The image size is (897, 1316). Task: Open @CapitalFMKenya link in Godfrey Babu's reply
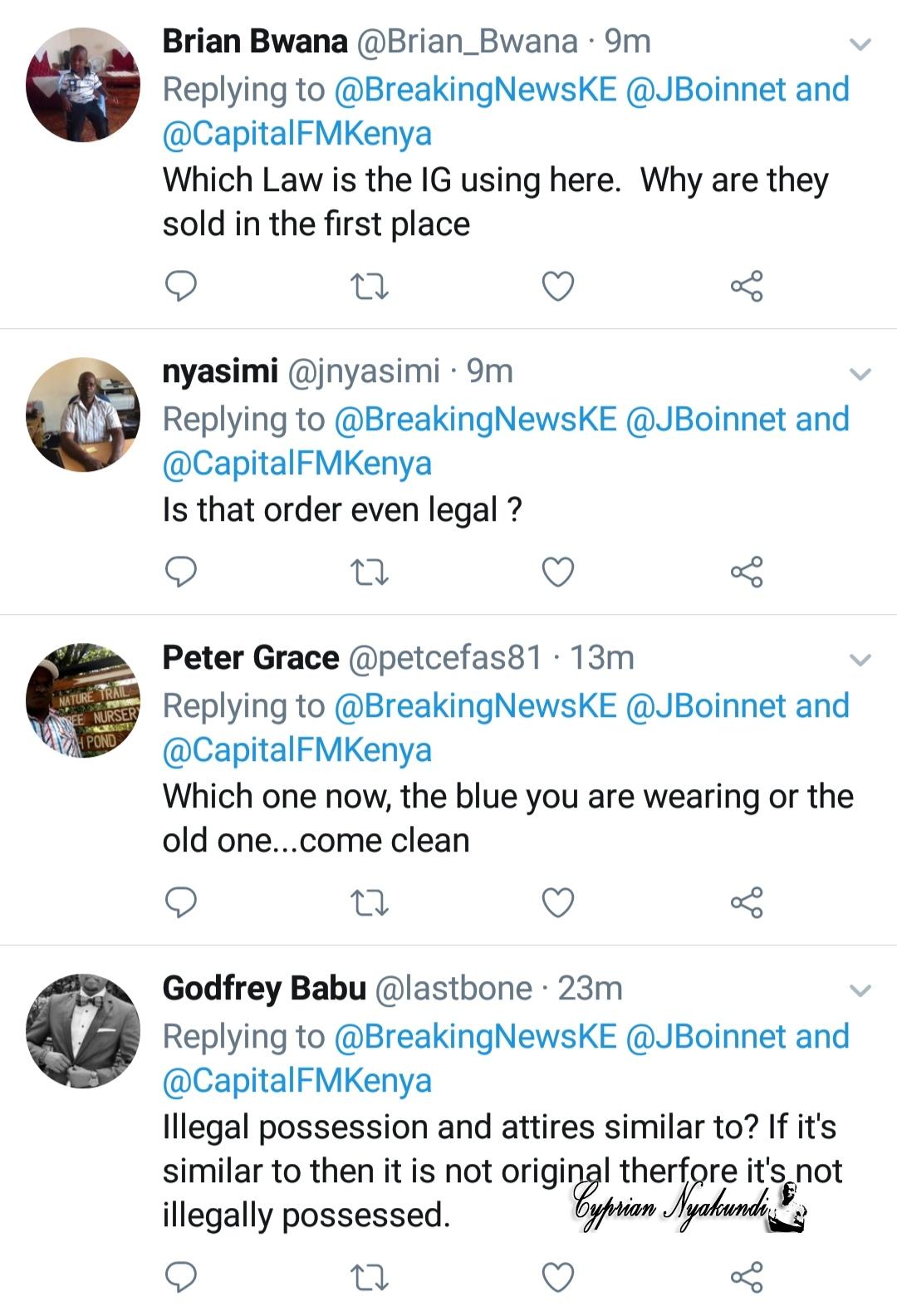297,1081
